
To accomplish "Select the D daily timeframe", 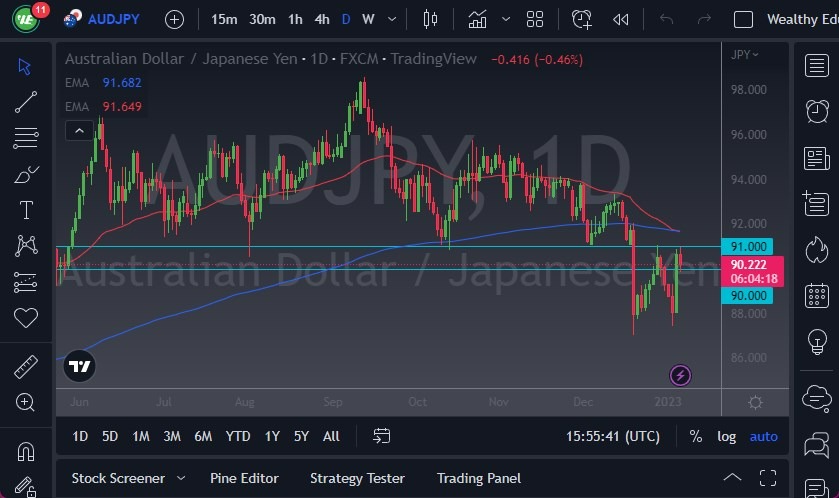I will (x=346, y=20).
